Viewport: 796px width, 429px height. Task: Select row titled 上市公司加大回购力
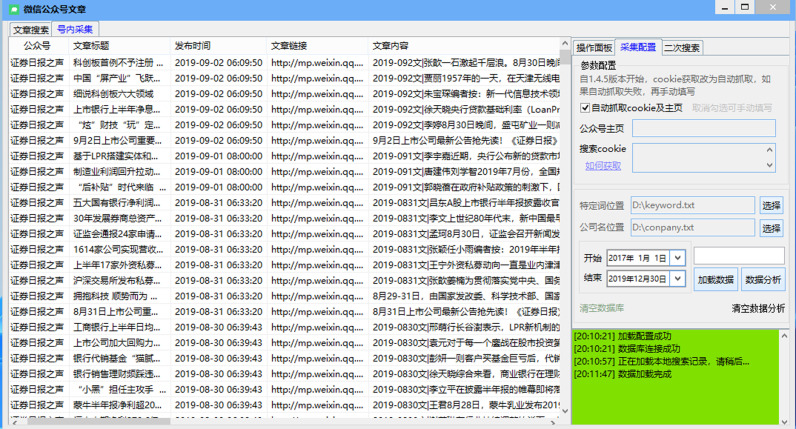(284, 343)
